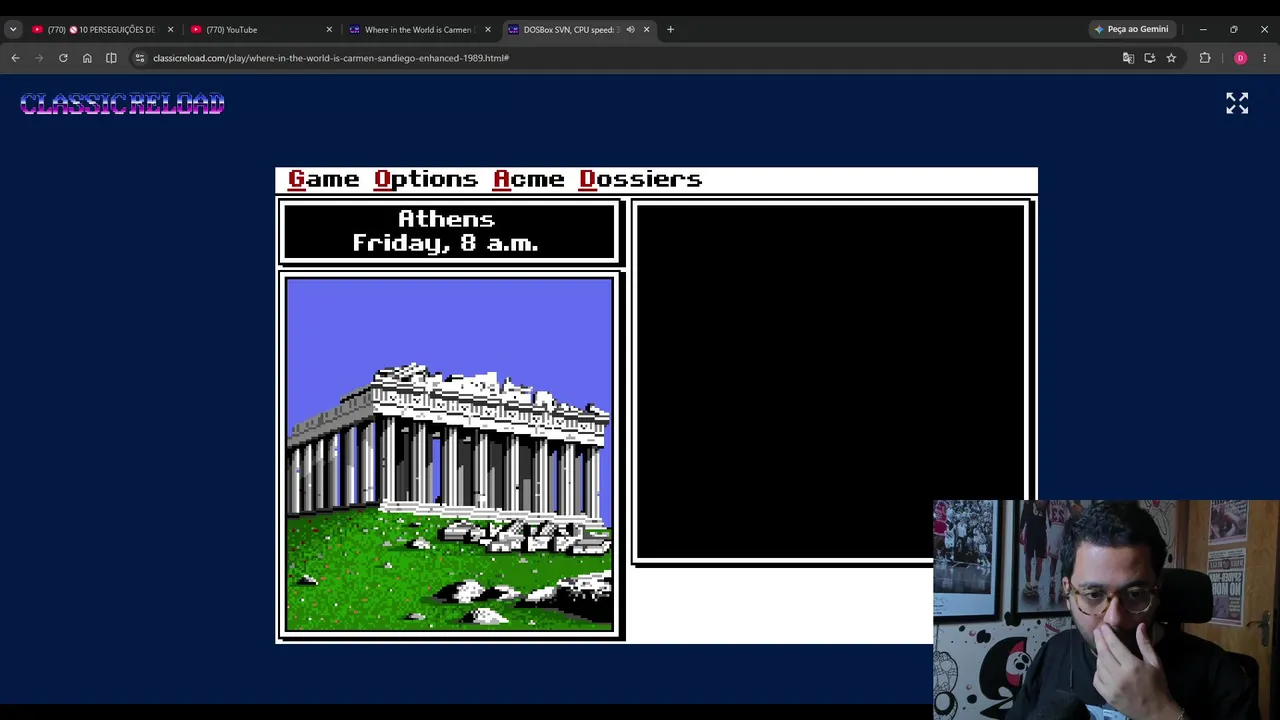
Task: View site information for classicreload.com
Action: coord(140,58)
